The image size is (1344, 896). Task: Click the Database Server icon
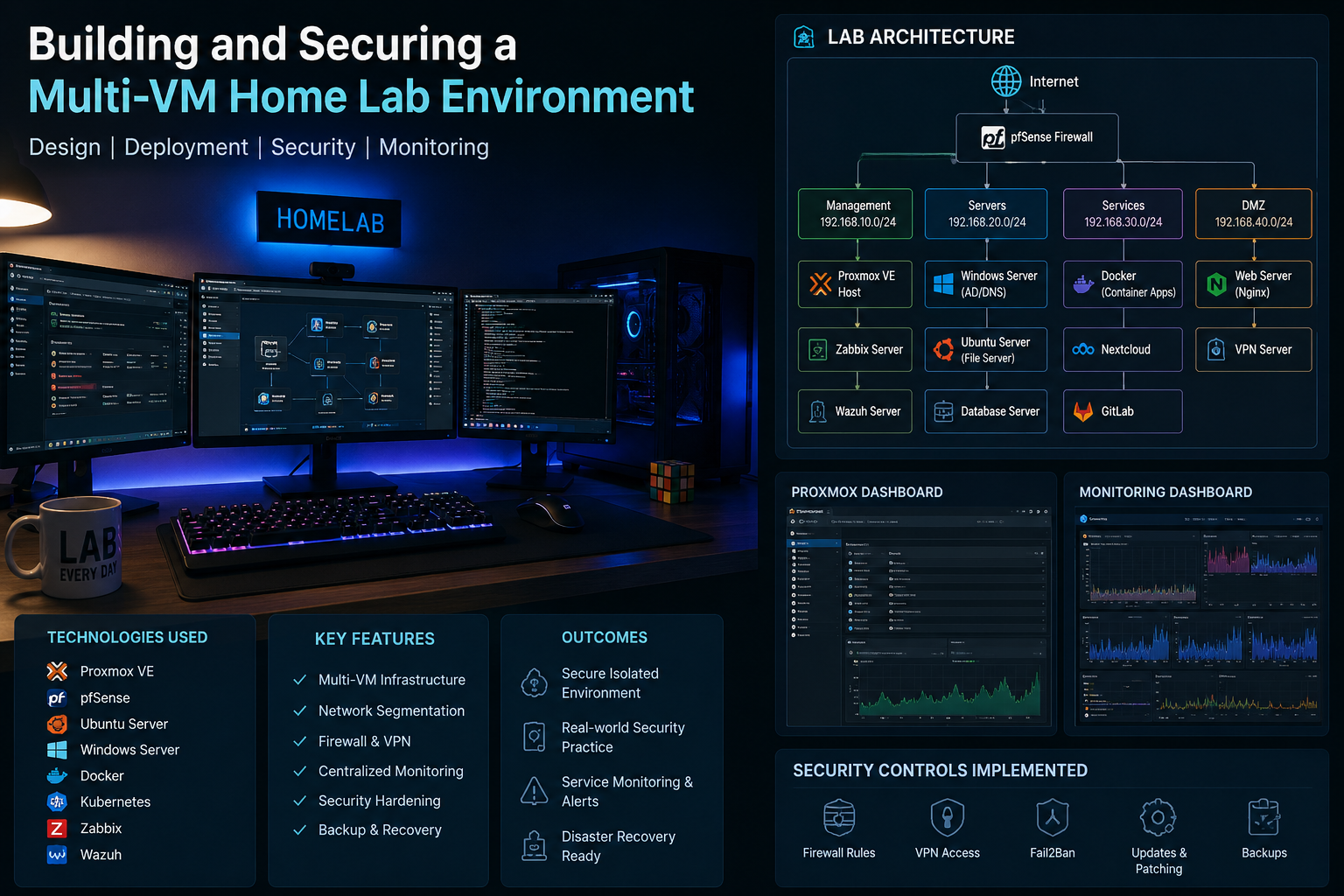(943, 411)
